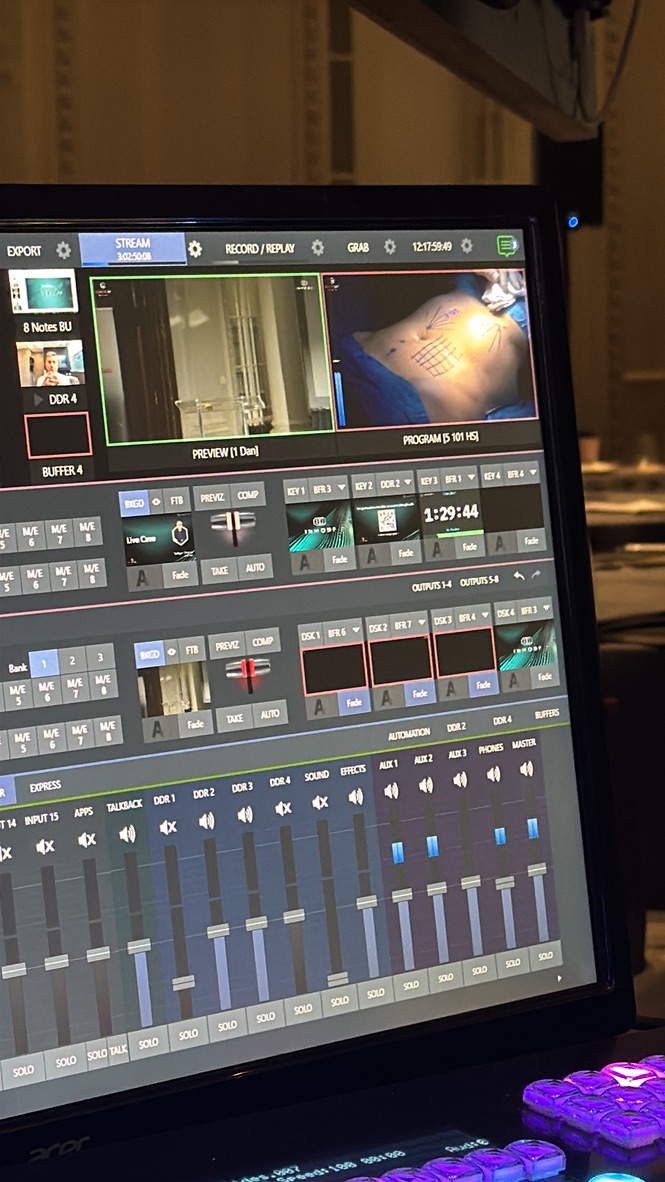Screen dimensions: 665x1182
Task: Open the GRAB settings gear
Action: (390, 247)
